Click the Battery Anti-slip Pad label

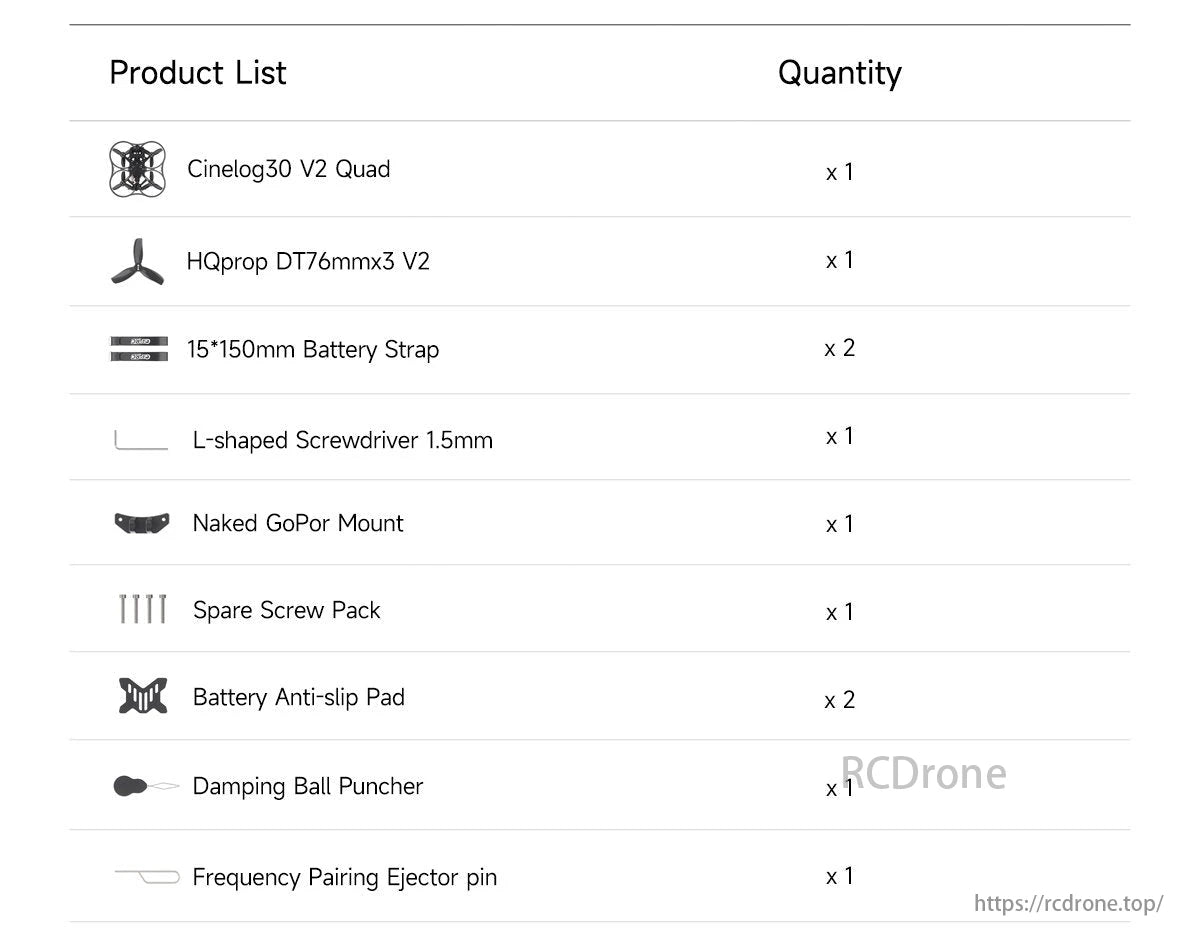click(x=298, y=697)
